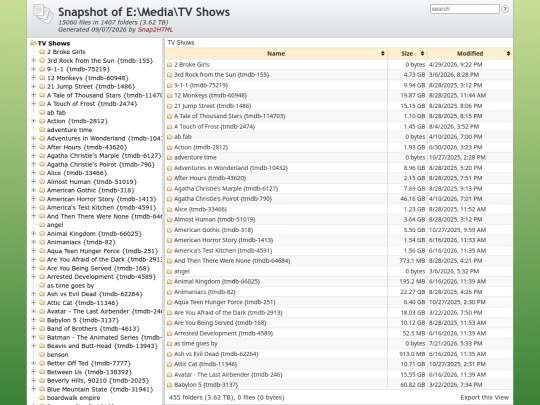
Task: Click 2 Broke Girls folder icon in tree
Action: 42,52
